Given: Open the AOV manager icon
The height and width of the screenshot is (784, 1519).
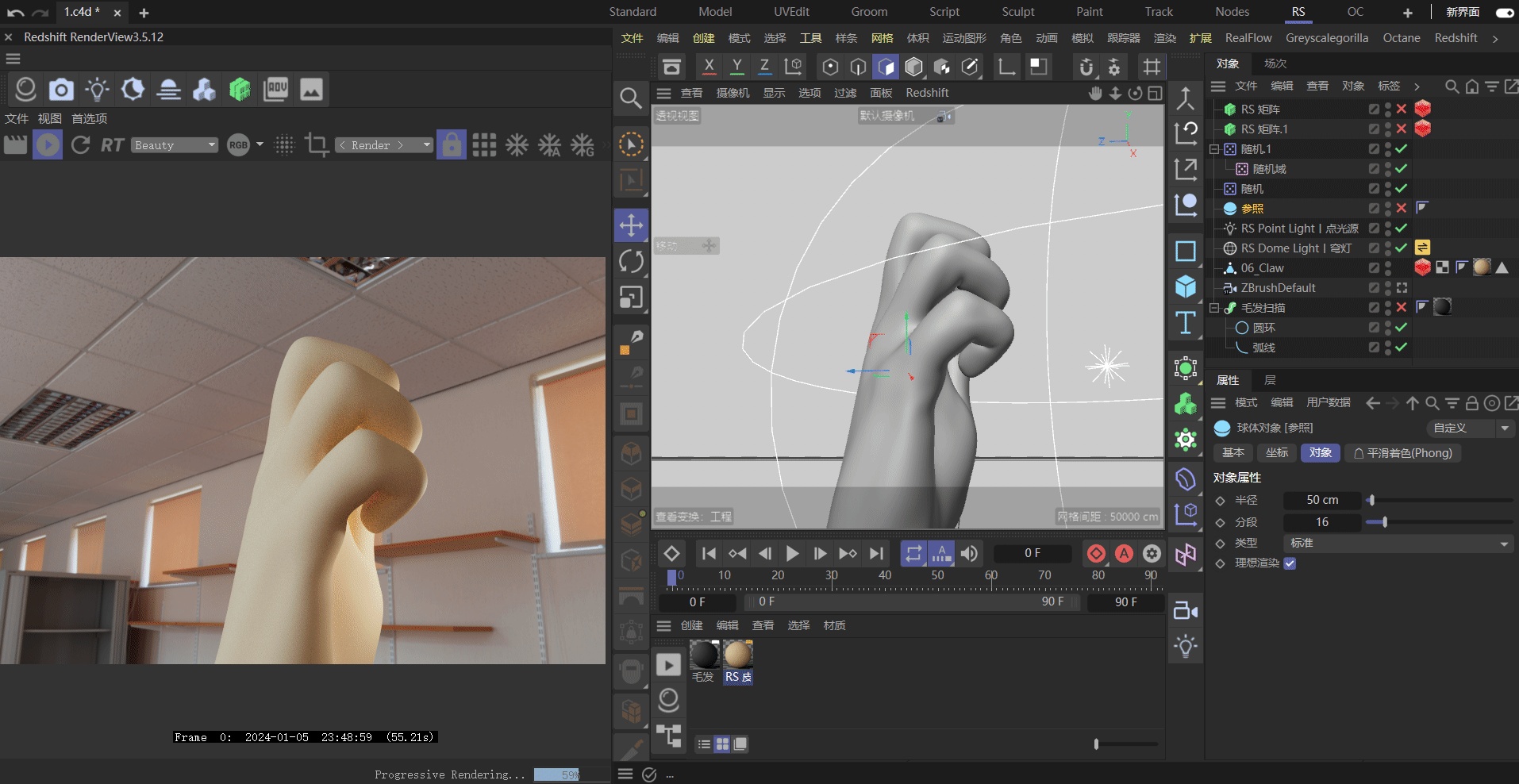Looking at the screenshot, I should click(275, 90).
